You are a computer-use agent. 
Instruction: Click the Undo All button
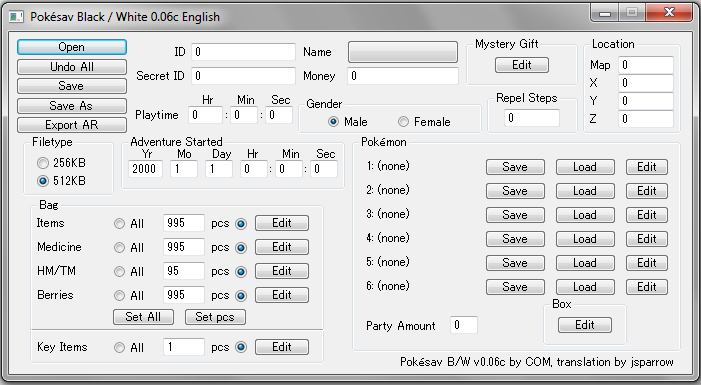[x=72, y=67]
